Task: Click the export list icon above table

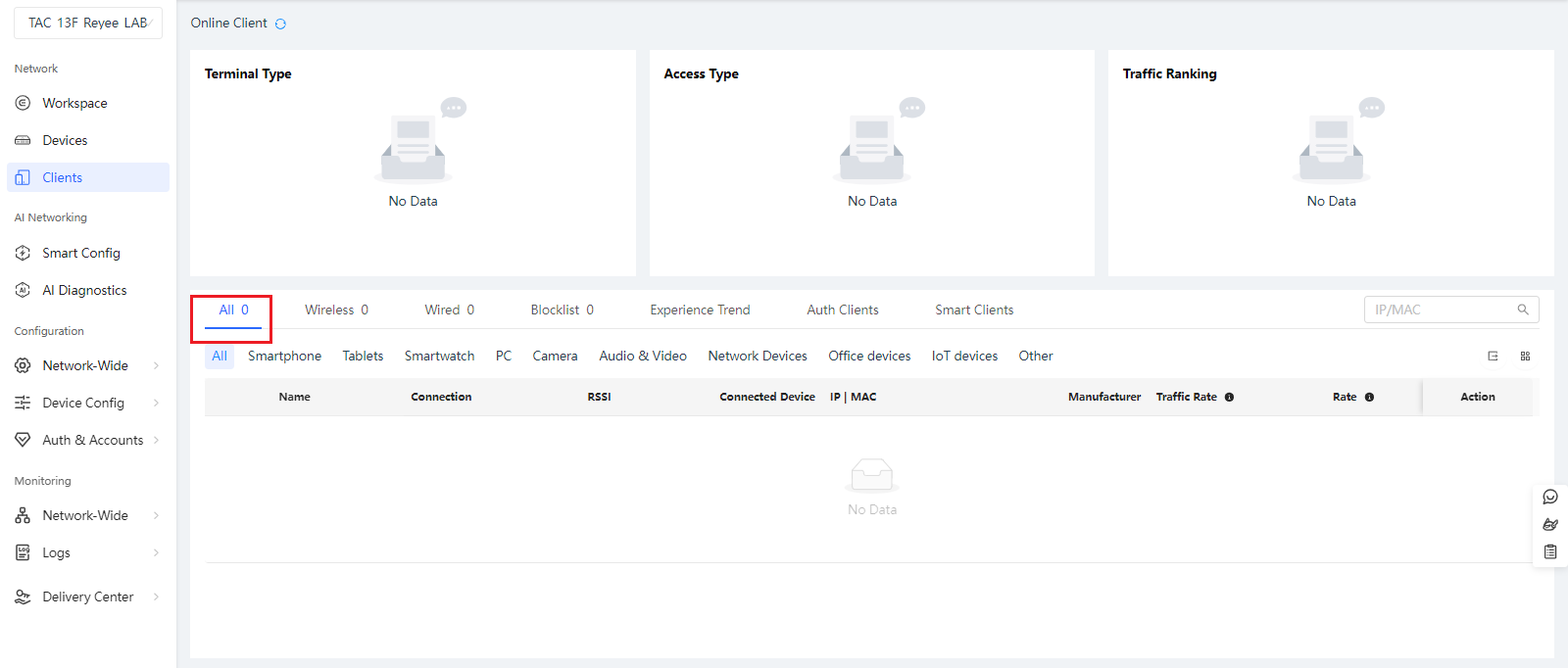Action: pos(1493,357)
